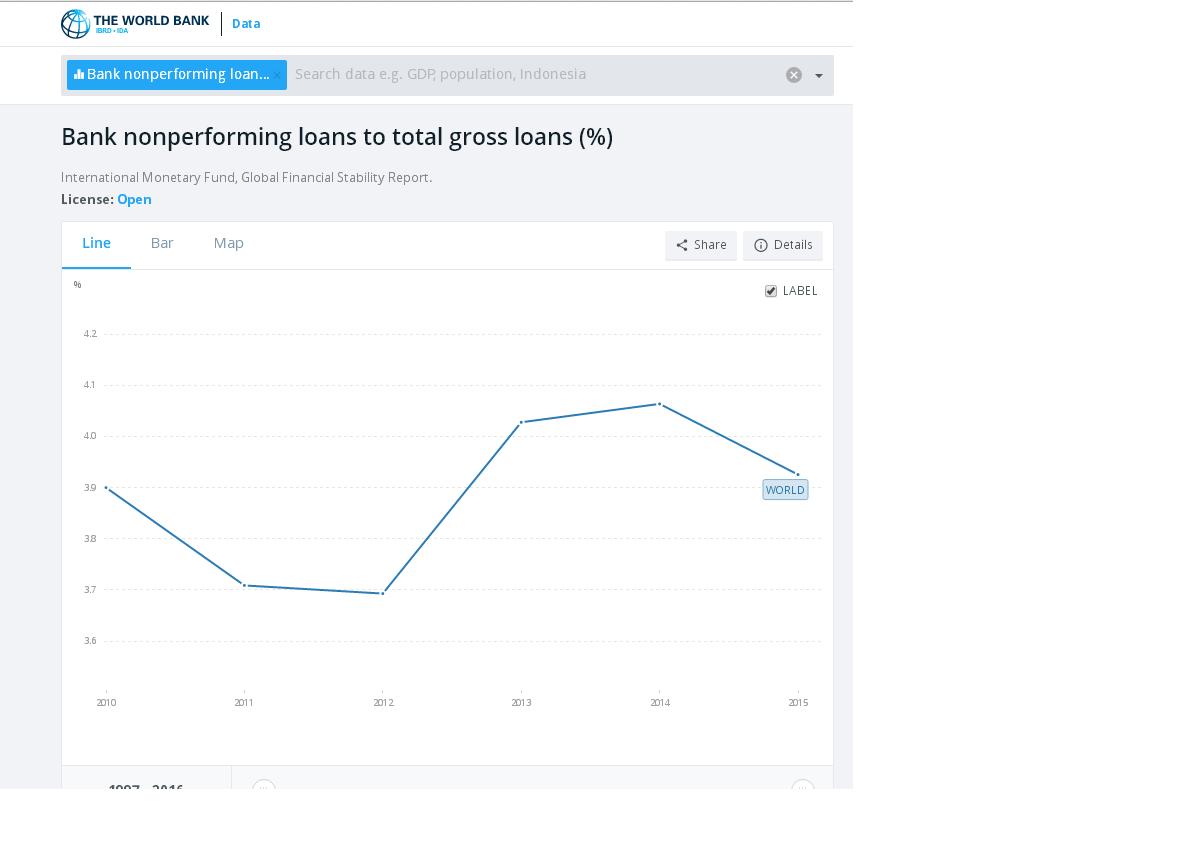Click the World Bank globe logo

[x=75, y=24]
